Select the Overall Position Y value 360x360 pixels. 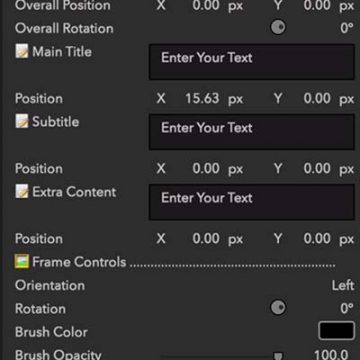[x=317, y=6]
